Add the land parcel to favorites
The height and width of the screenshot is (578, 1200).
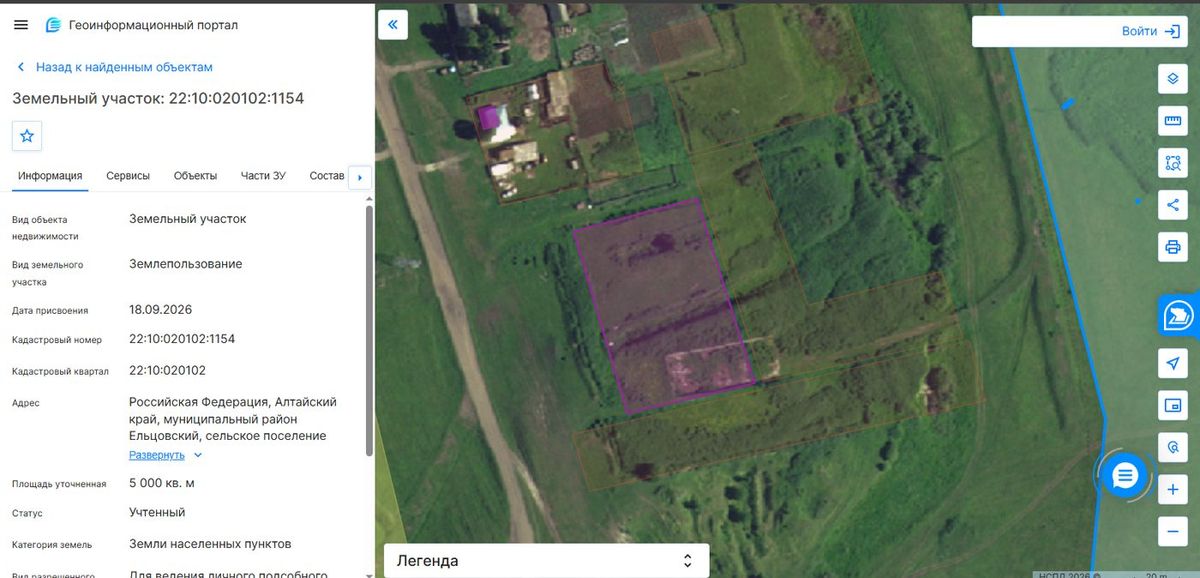point(27,135)
